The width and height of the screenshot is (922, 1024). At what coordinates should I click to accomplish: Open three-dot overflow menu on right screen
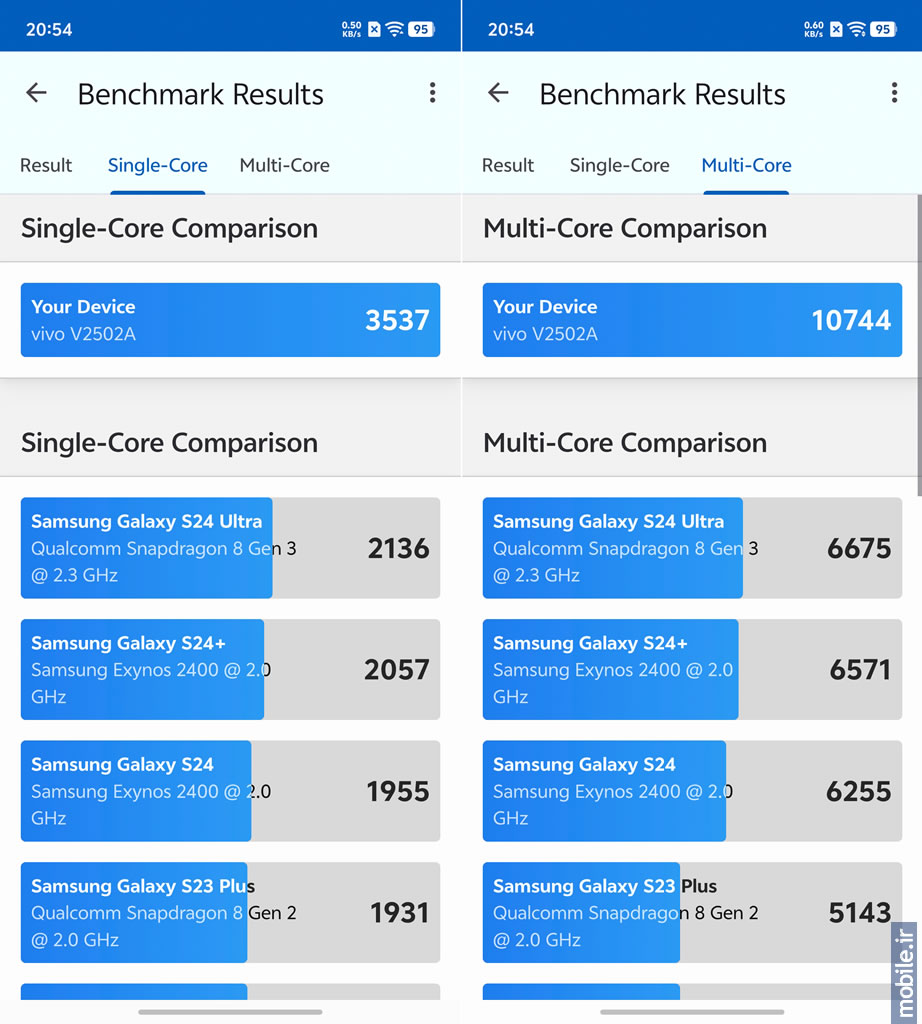pos(894,93)
